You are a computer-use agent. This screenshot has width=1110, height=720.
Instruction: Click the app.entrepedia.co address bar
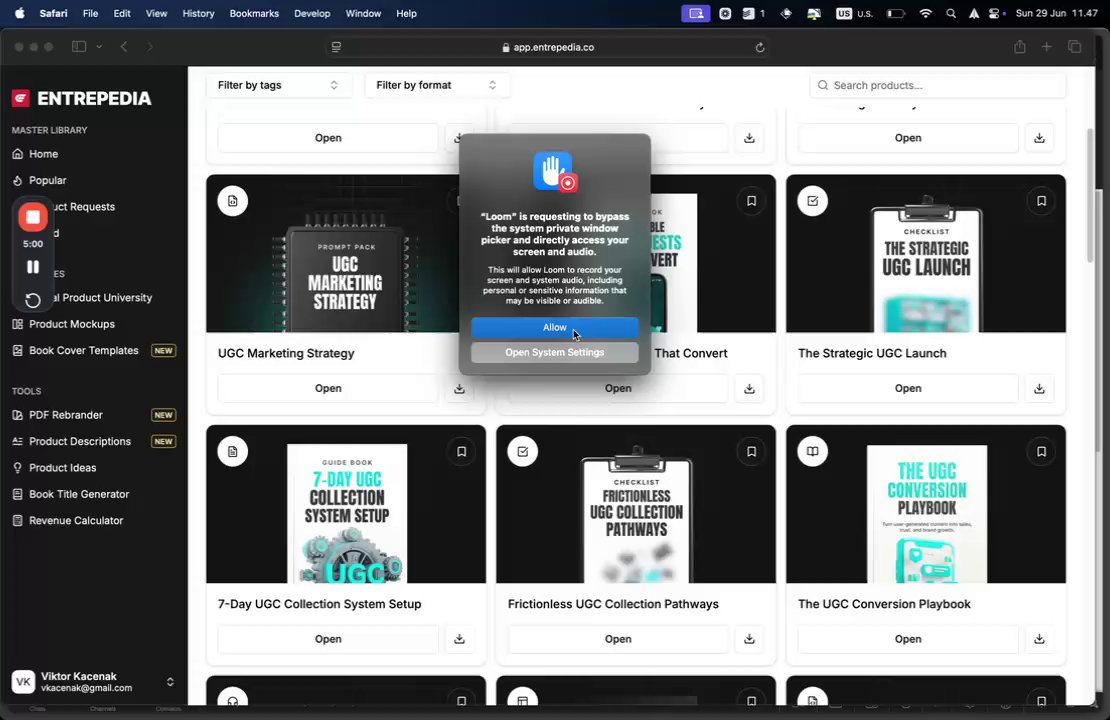pyautogui.click(x=548, y=47)
